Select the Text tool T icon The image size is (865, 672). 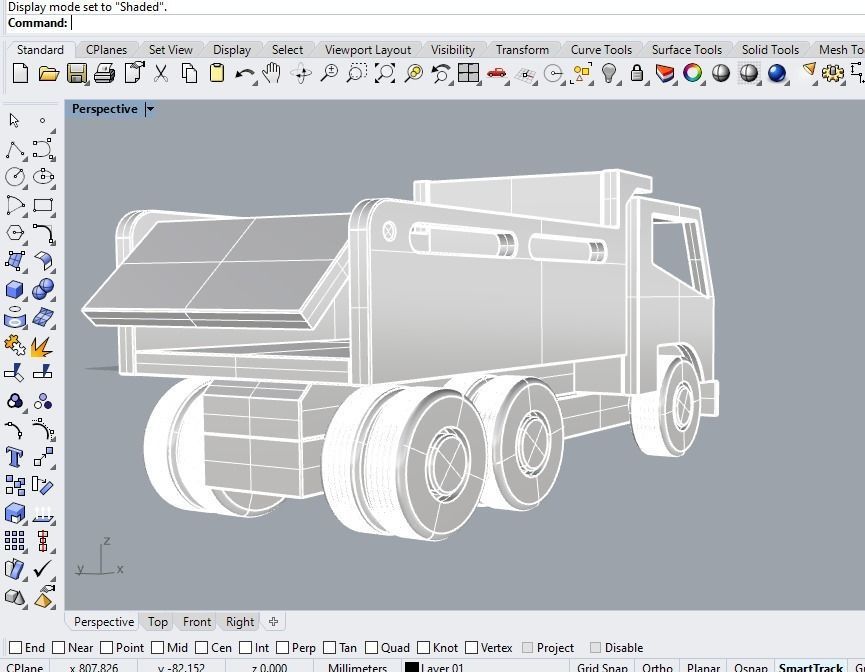coord(14,457)
